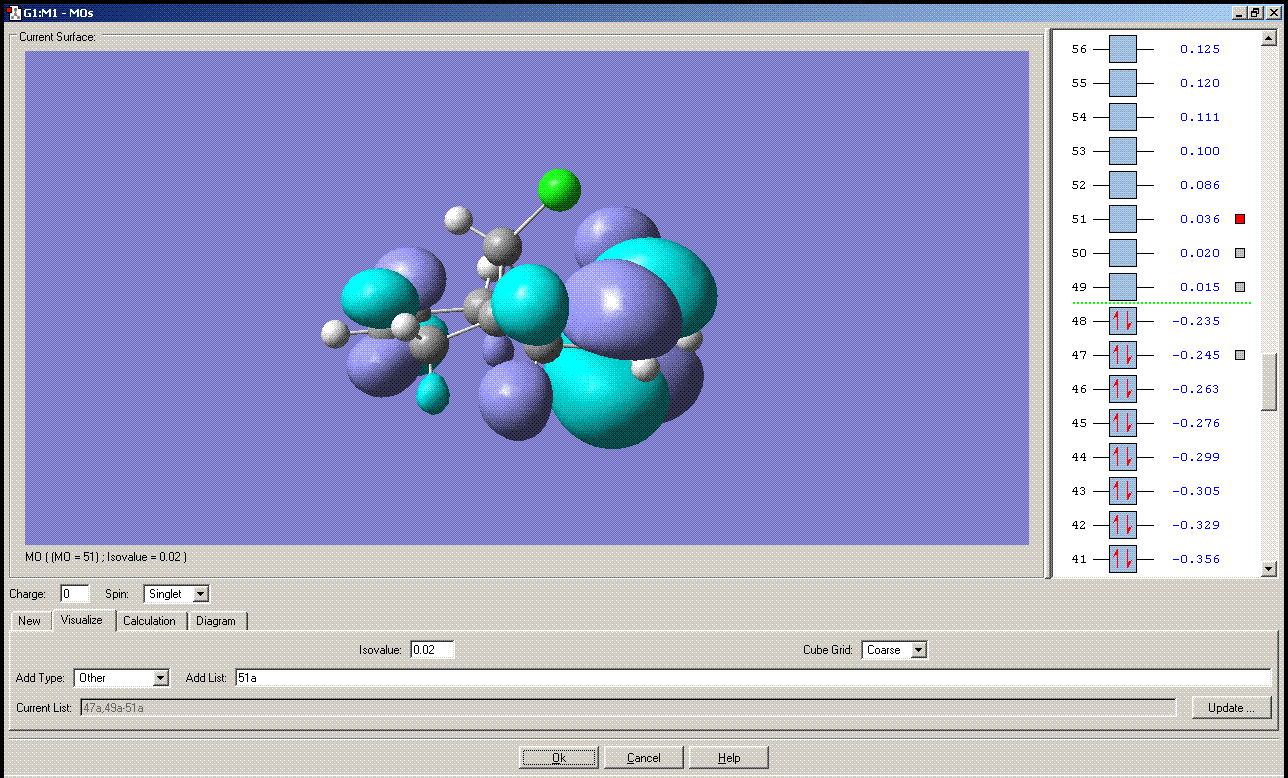Click the orbital list scroll up arrow

tap(1269, 39)
